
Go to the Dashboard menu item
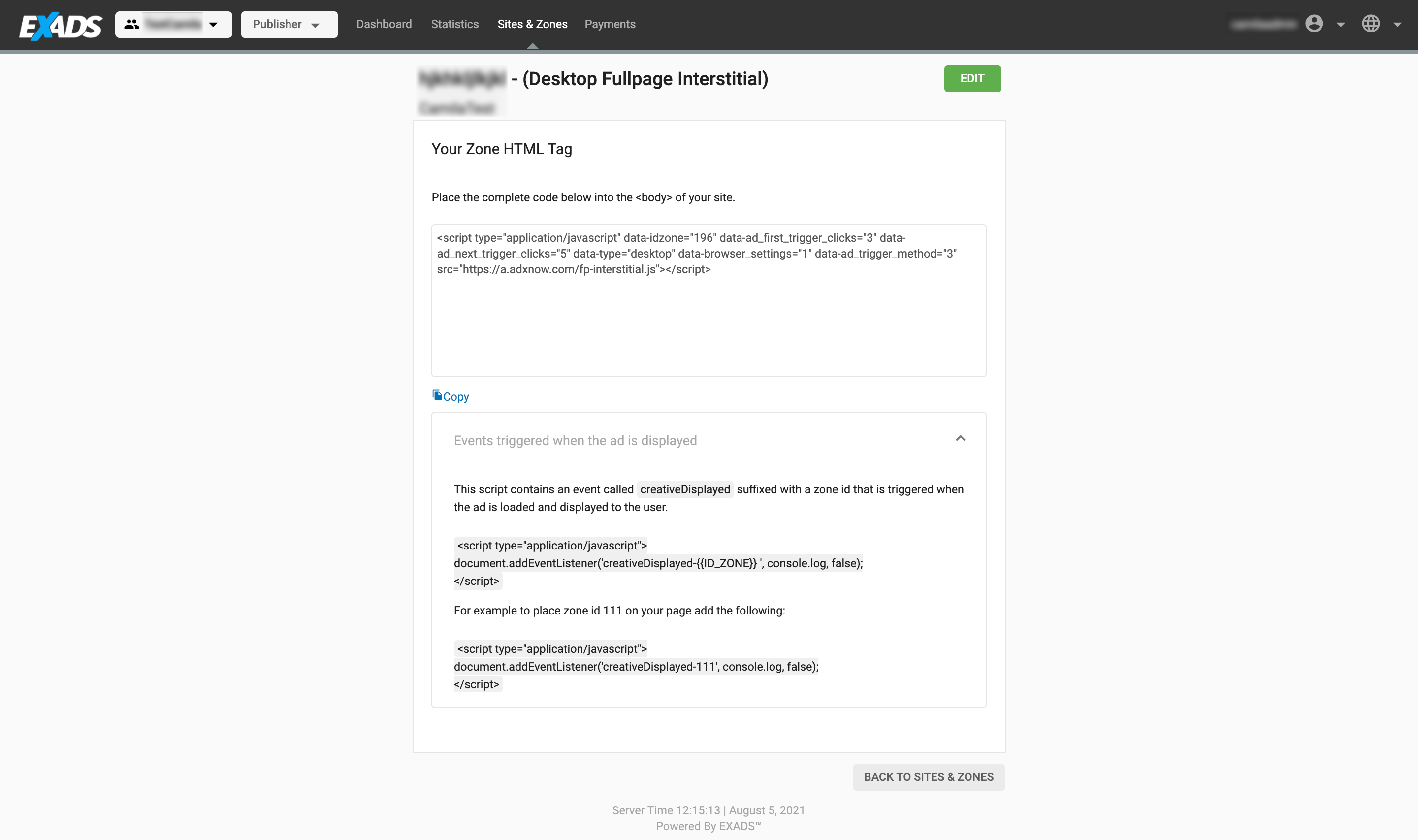click(x=384, y=24)
